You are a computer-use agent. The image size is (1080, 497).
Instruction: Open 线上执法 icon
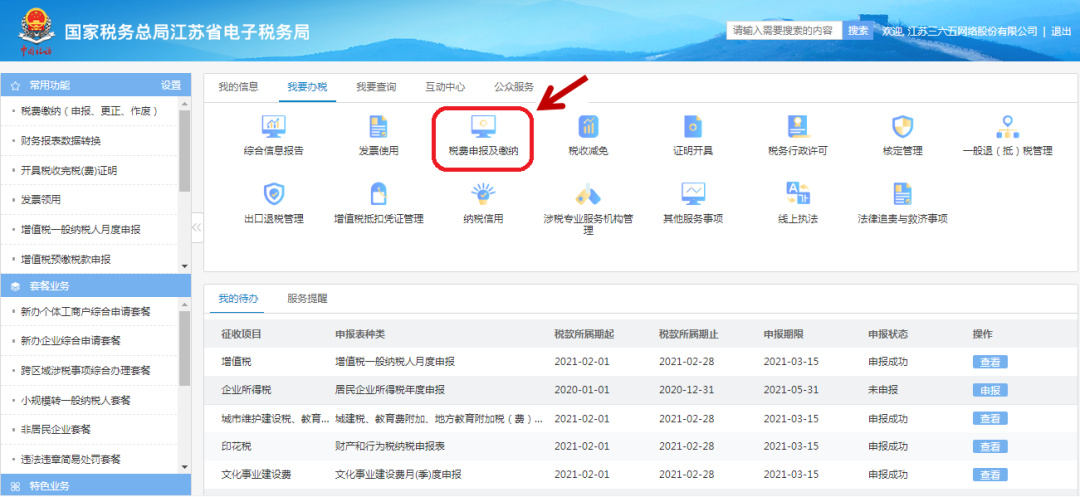[x=798, y=193]
